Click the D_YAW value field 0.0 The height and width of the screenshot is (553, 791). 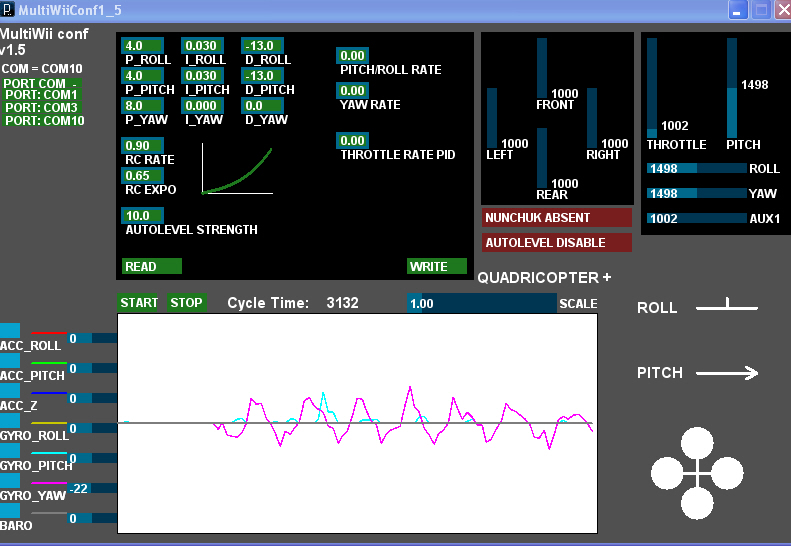[x=262, y=105]
